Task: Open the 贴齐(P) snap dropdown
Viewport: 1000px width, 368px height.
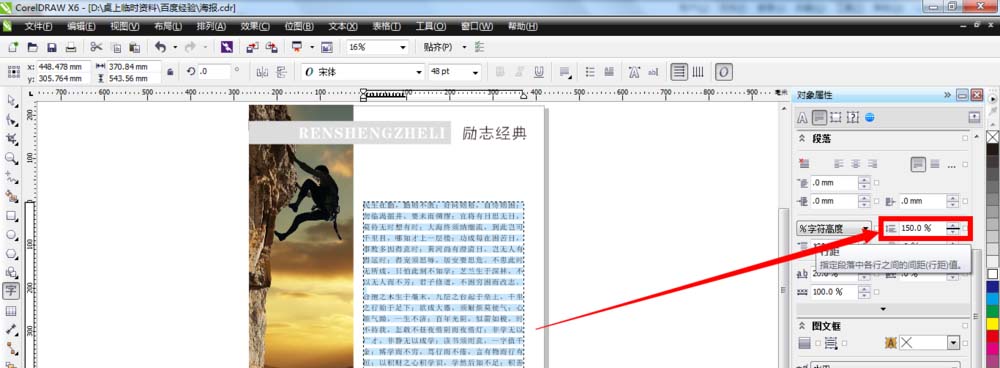Action: (x=464, y=48)
